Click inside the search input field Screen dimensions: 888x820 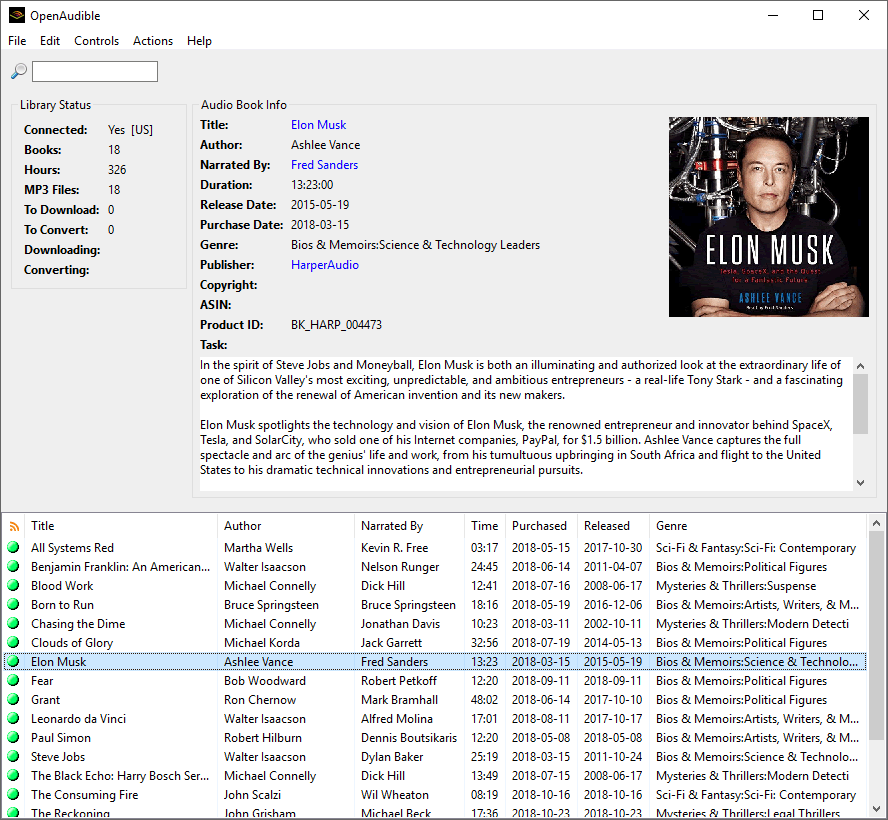point(94,71)
